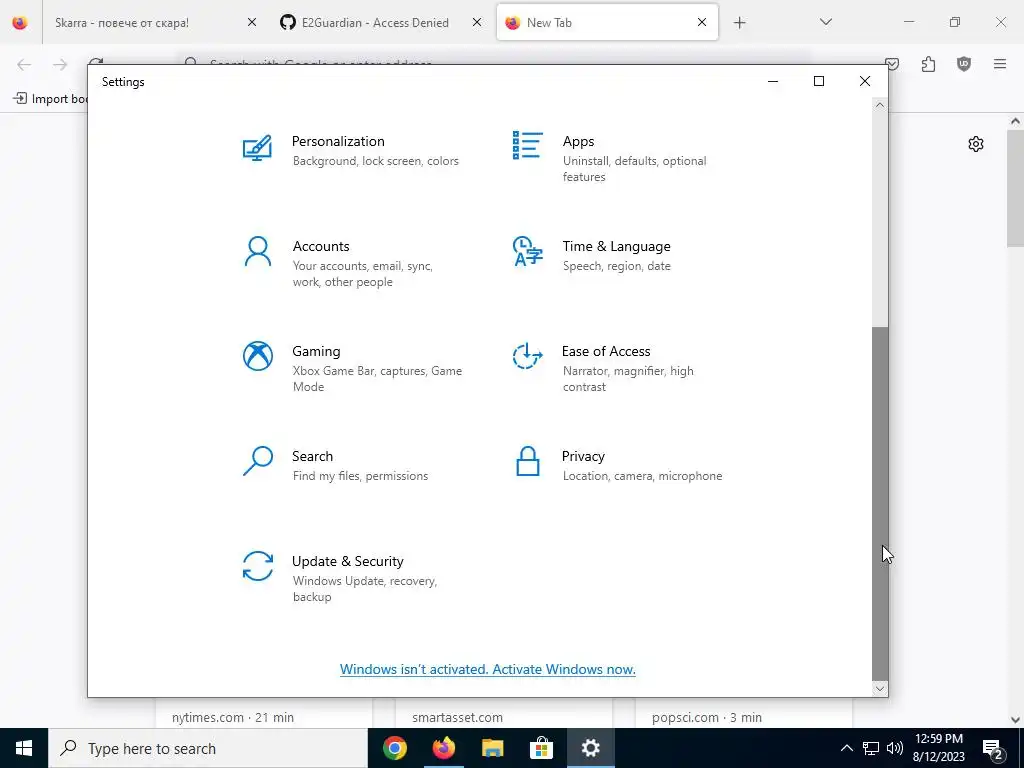Image resolution: width=1024 pixels, height=768 pixels.
Task: Import bookmarks in Firefox toolbar
Action: point(50,99)
